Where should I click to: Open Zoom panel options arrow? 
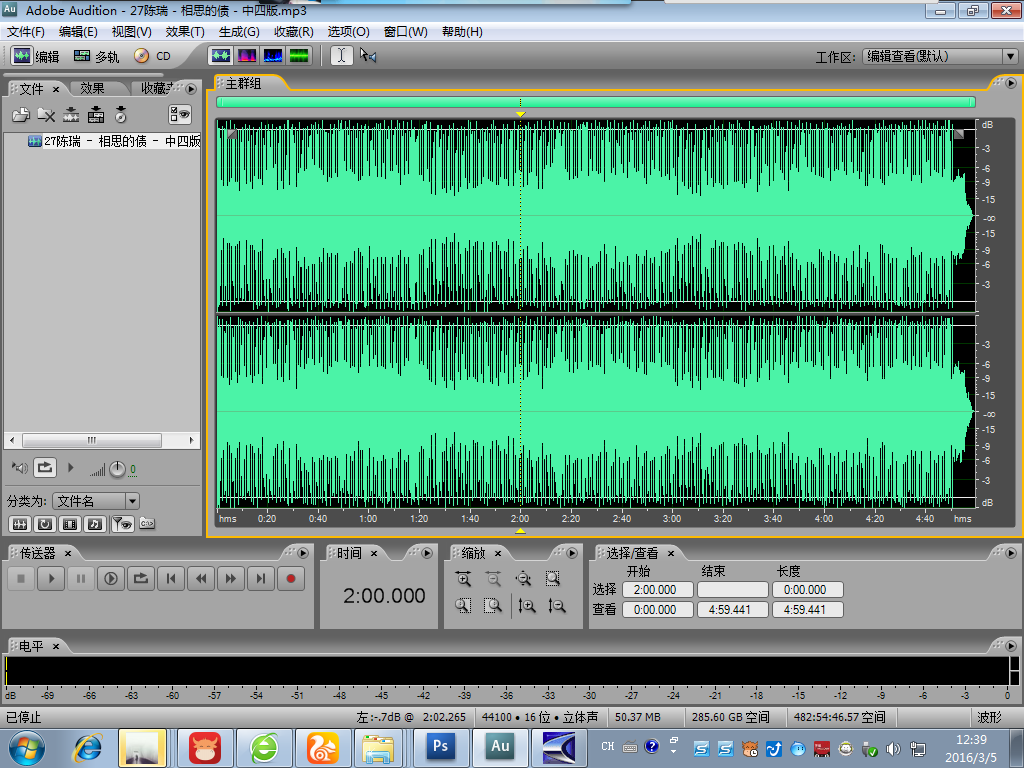[572, 553]
